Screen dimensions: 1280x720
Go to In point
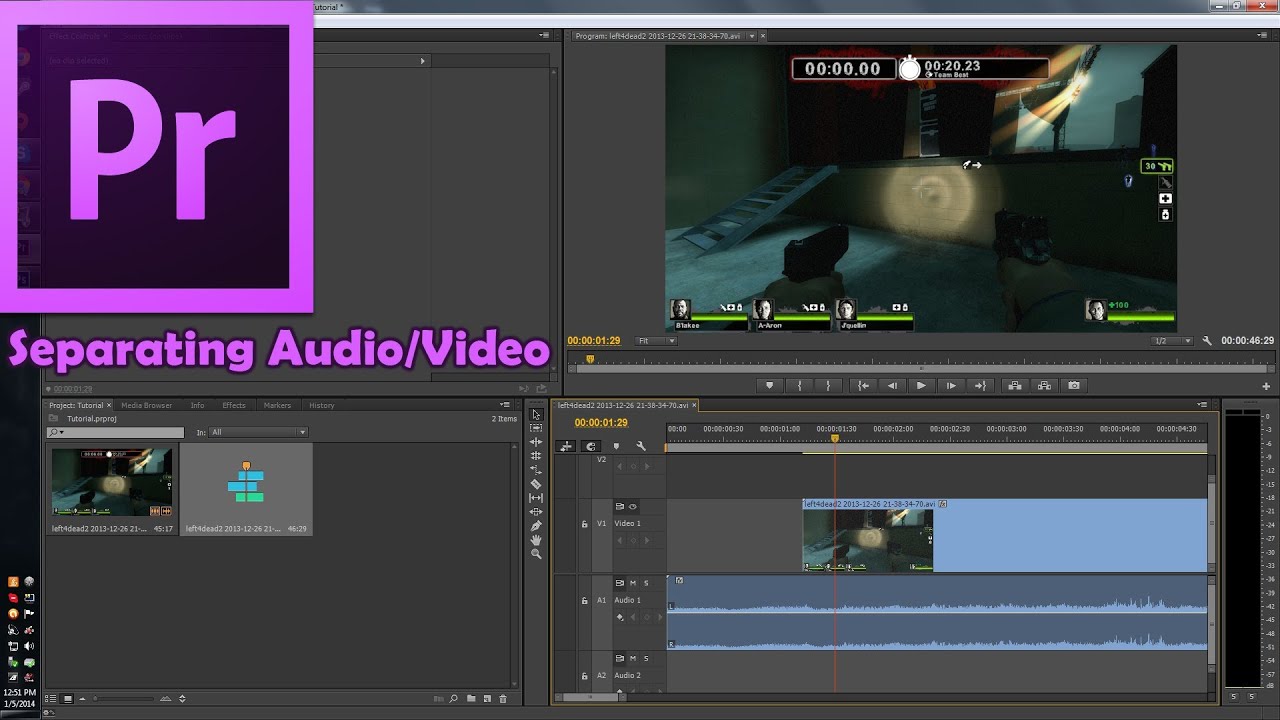pos(863,385)
